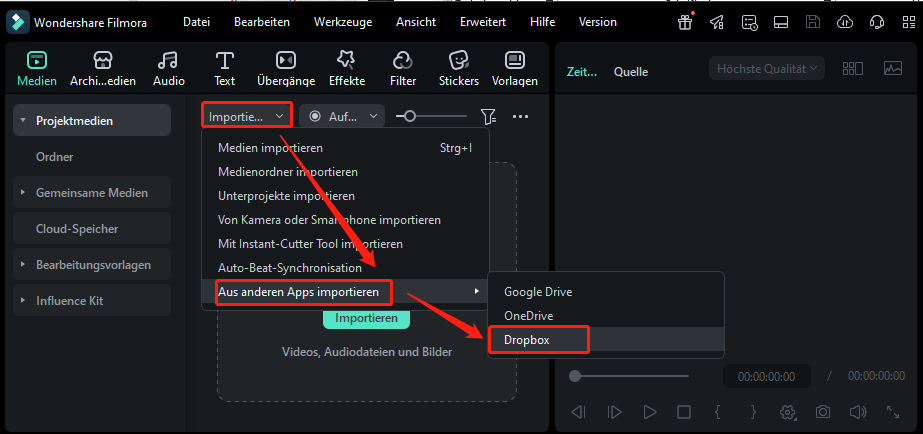The width and height of the screenshot is (923, 434).
Task: Open preview settings gear icon
Action: 788,412
